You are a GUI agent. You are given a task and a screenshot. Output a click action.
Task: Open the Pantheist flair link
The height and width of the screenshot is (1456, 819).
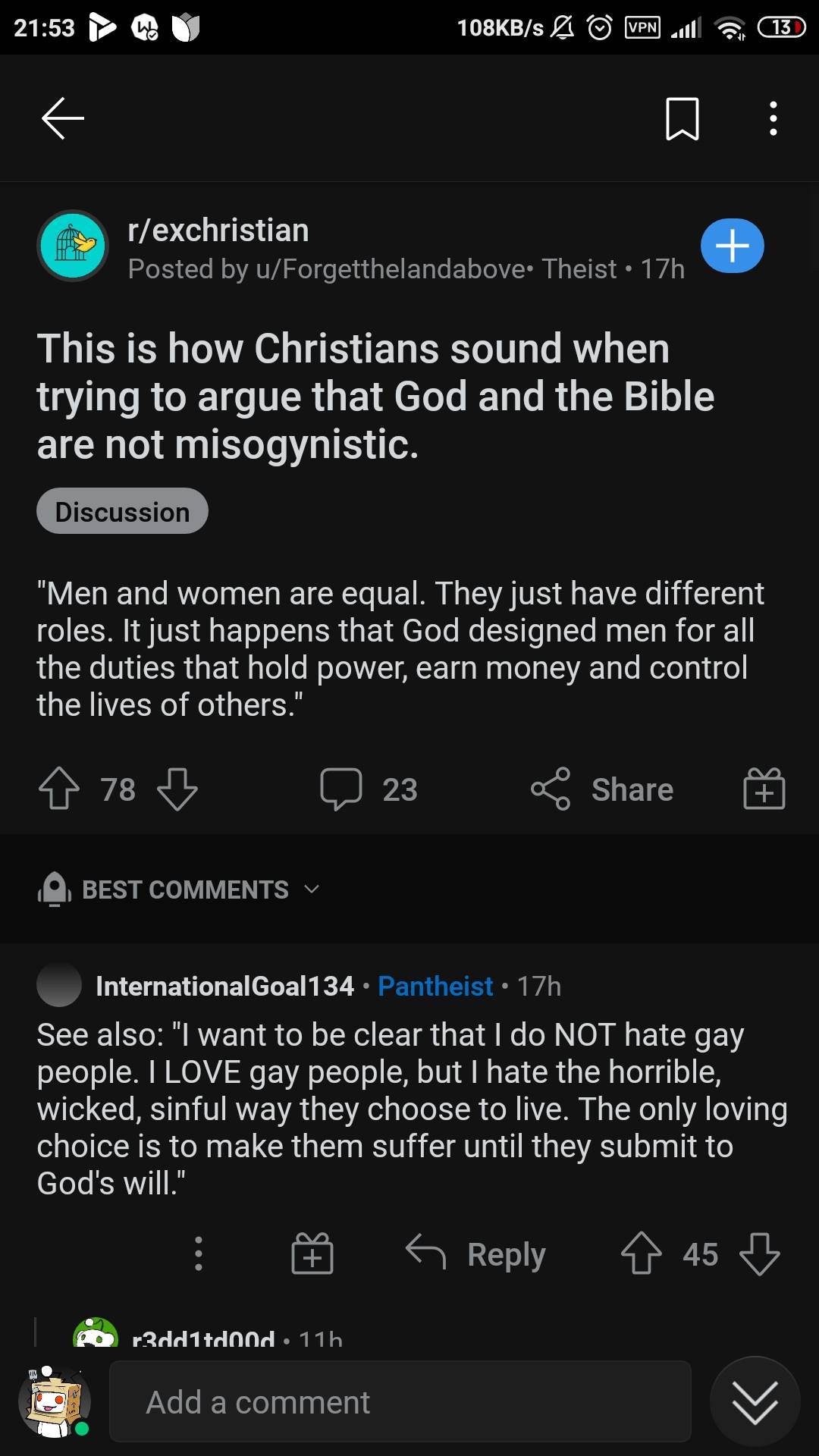tap(435, 986)
